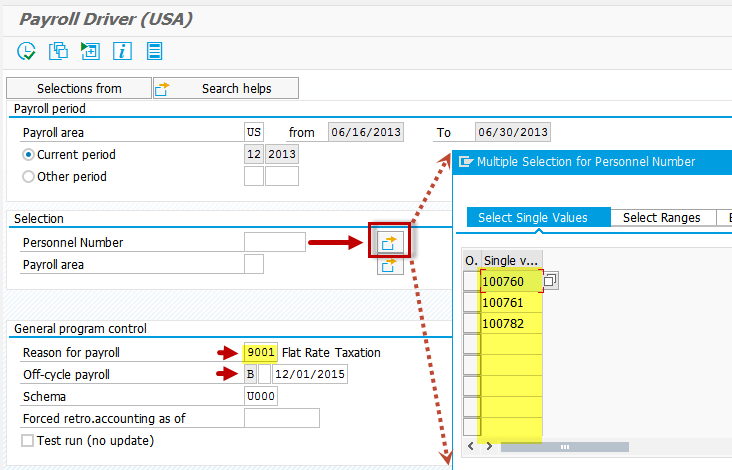Click the current period year field 2013
The height and width of the screenshot is (470, 732).
click(282, 154)
